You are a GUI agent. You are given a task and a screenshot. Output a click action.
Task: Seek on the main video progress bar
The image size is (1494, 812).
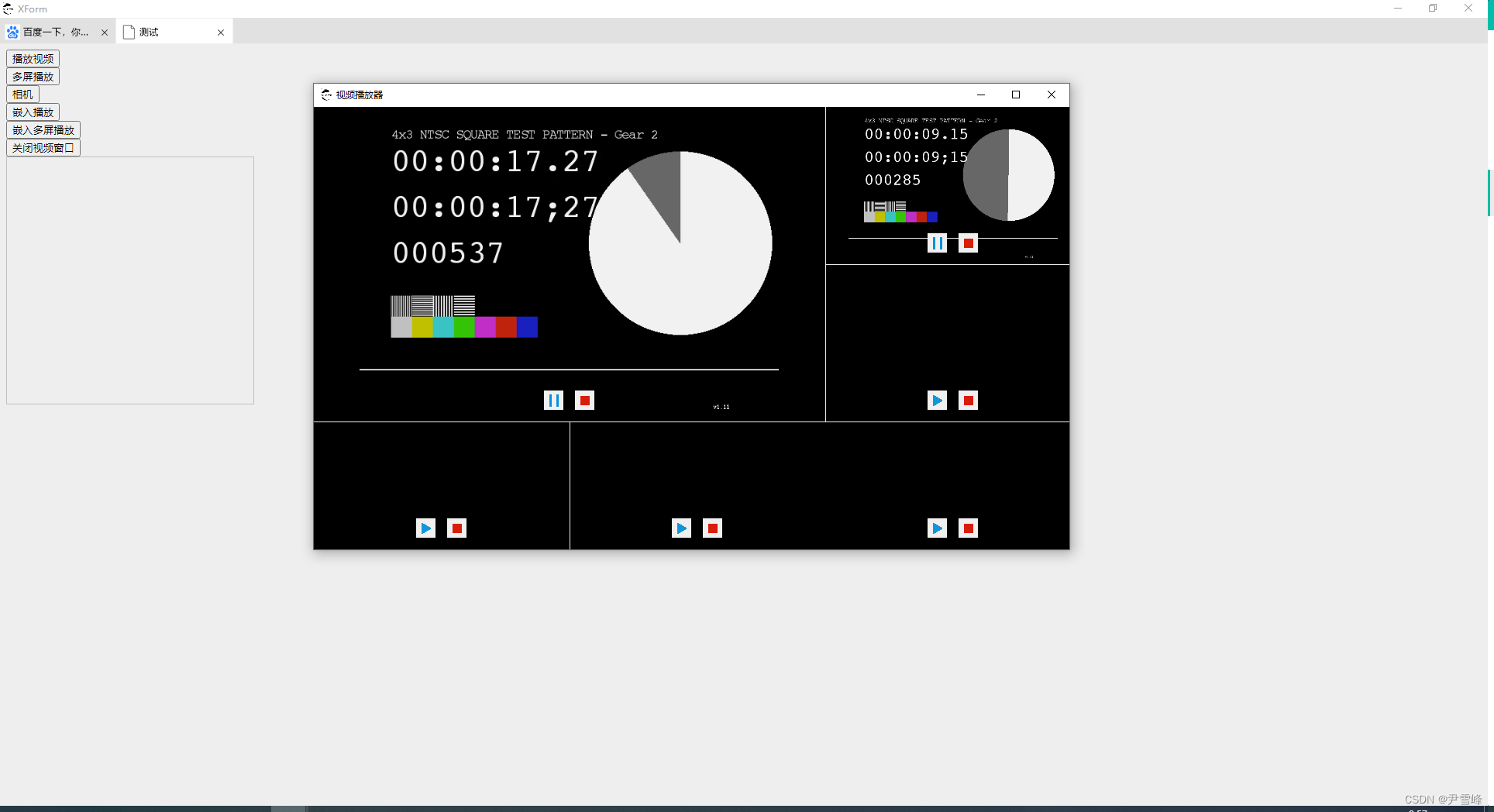[x=569, y=370]
